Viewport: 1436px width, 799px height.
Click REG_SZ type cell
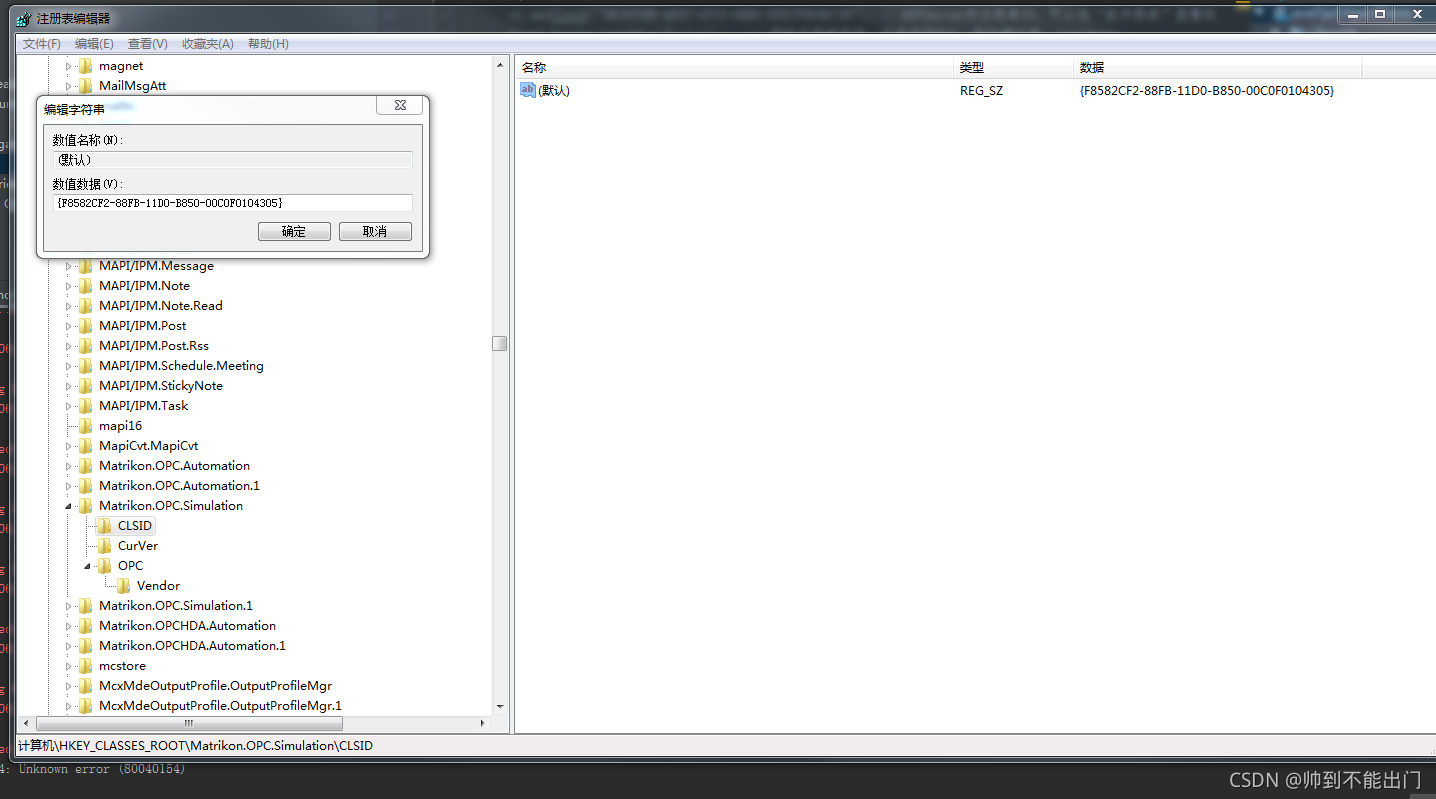[981, 91]
